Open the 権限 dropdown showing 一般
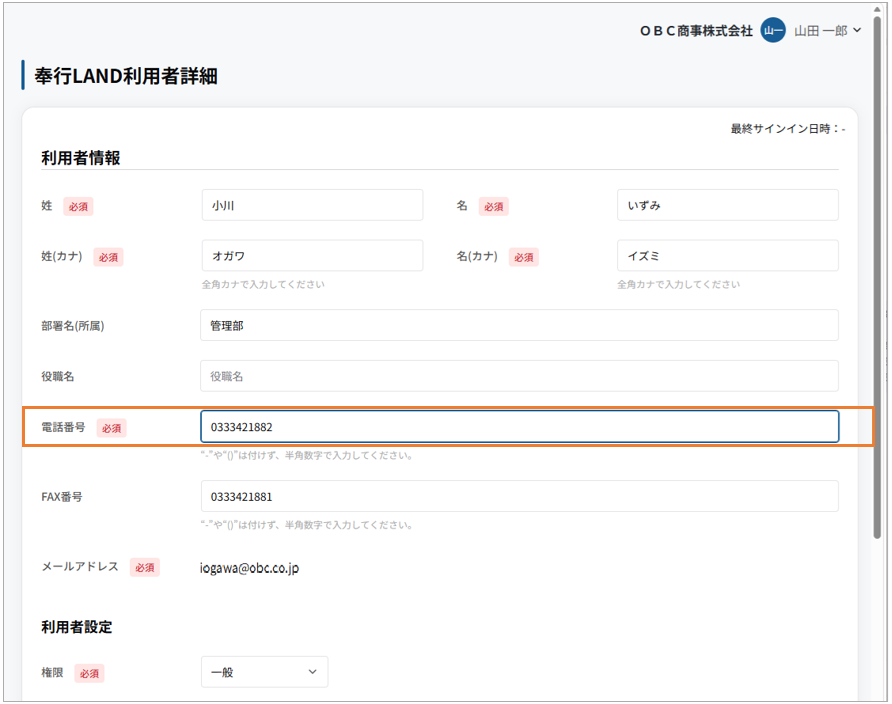 click(x=265, y=672)
